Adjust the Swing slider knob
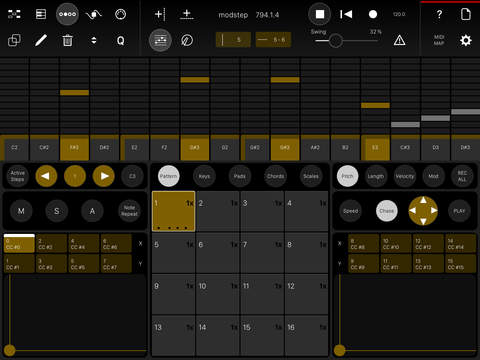The image size is (480, 360). pos(335,41)
